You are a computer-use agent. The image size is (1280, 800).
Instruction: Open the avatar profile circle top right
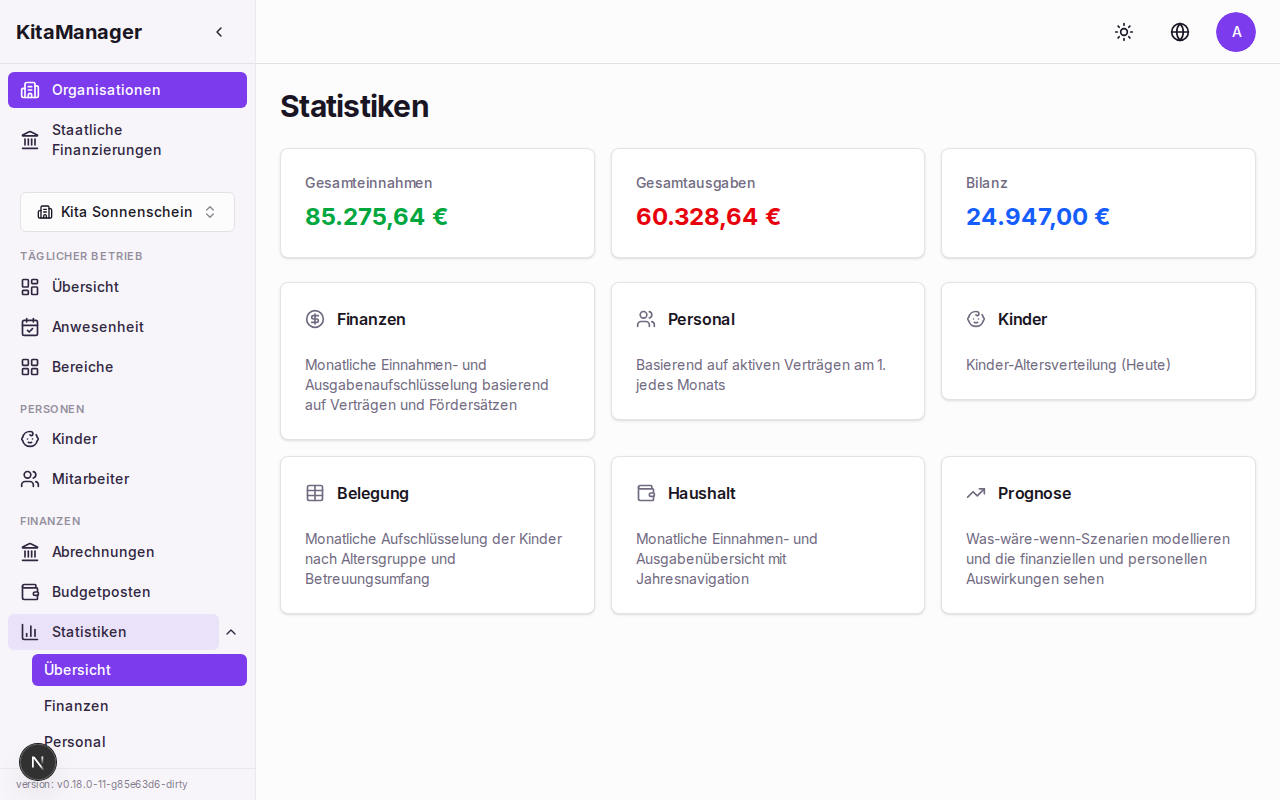click(1236, 32)
